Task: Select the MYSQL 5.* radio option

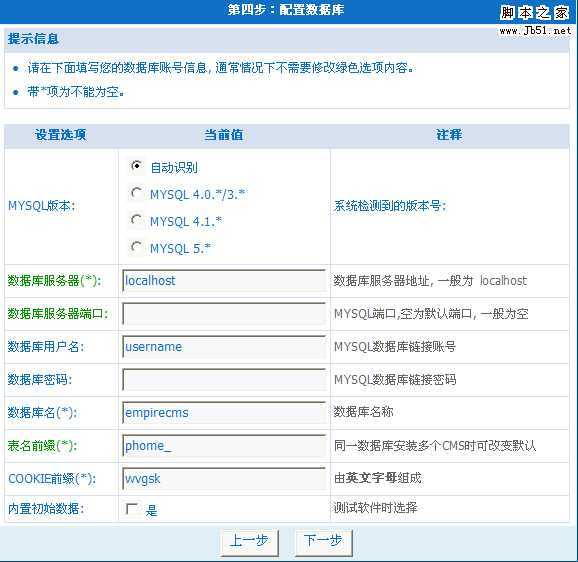Action: [x=136, y=247]
